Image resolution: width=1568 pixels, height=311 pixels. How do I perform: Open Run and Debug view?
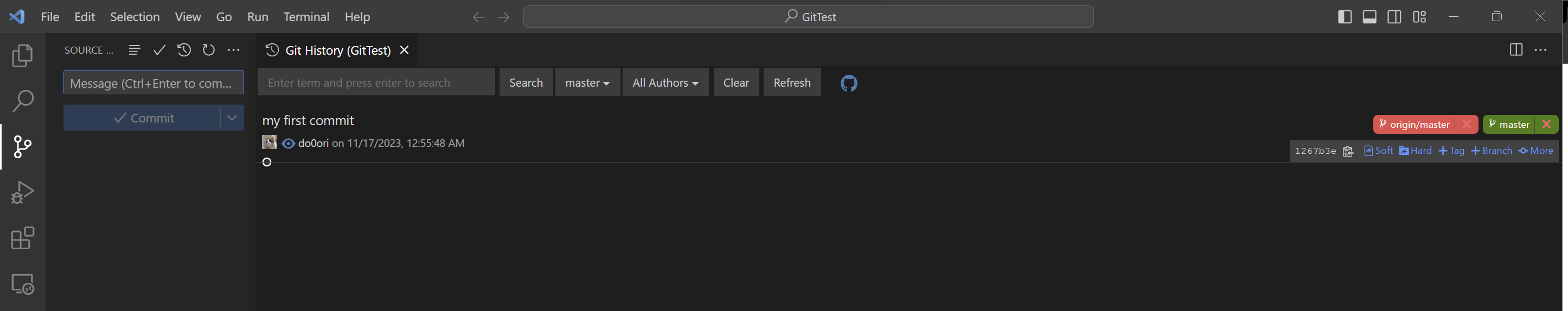point(23,192)
